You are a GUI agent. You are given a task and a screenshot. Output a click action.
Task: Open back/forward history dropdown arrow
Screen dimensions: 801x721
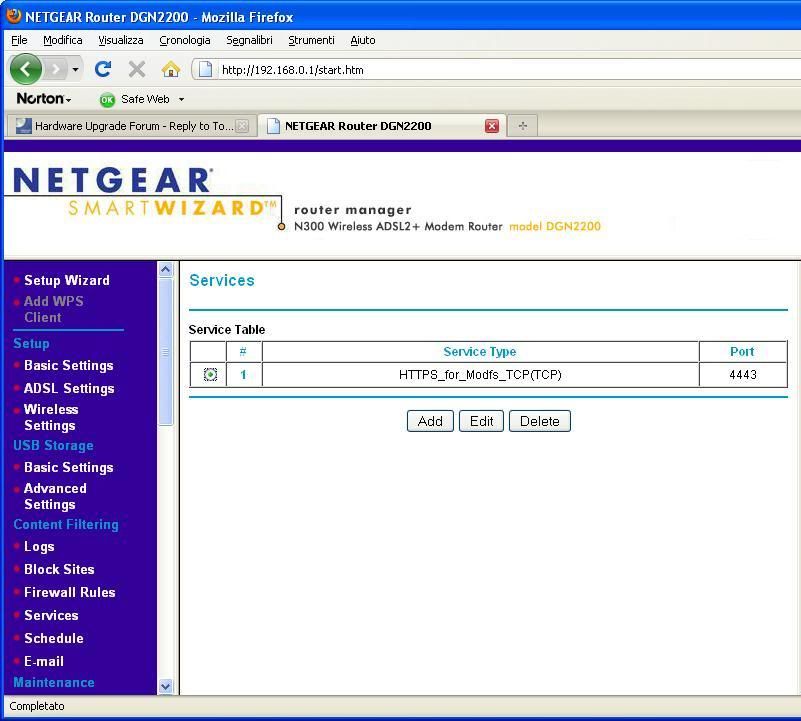coord(75,70)
